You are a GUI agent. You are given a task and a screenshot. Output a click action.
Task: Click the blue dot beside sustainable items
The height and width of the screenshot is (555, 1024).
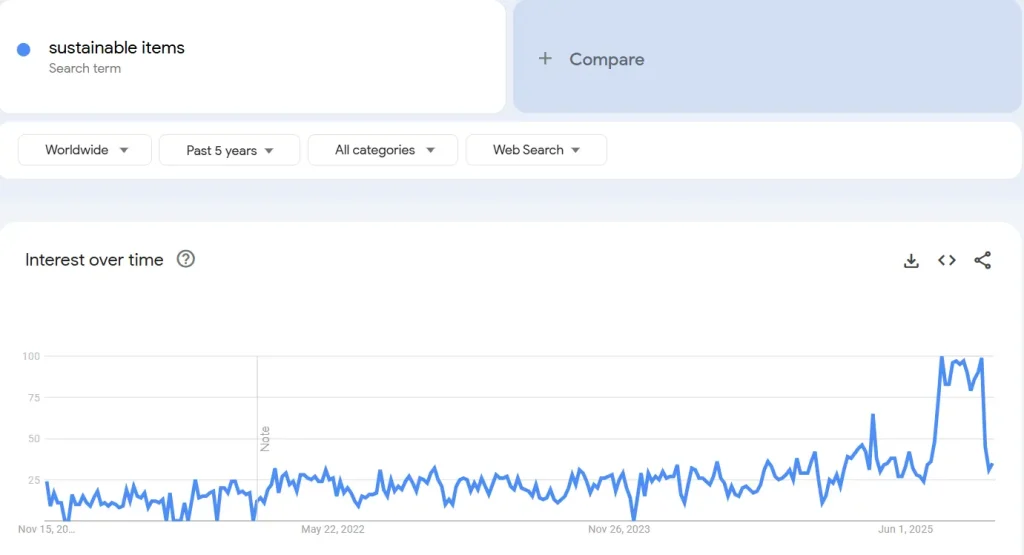24,49
